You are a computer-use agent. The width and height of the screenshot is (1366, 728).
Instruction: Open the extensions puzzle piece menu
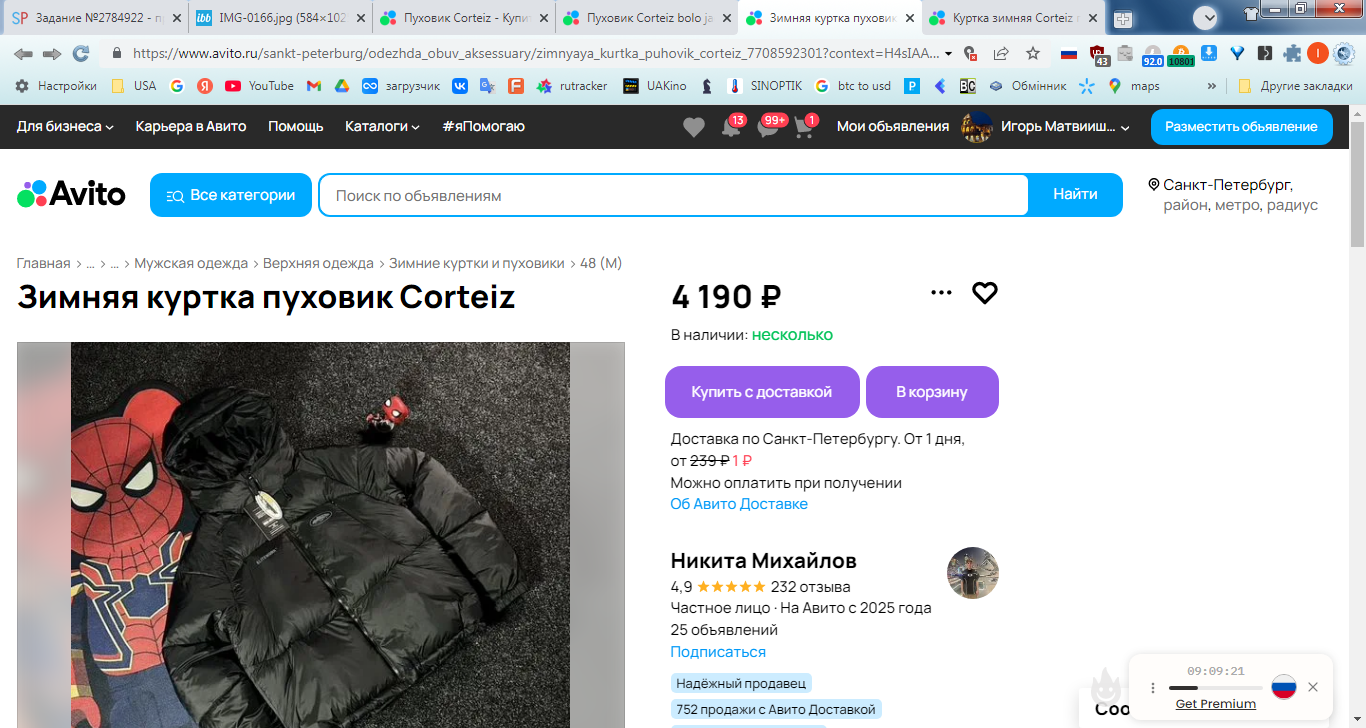pos(1292,54)
